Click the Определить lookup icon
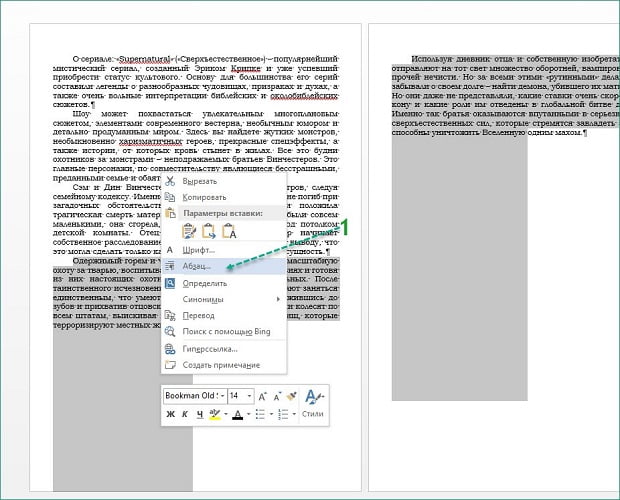 point(170,283)
